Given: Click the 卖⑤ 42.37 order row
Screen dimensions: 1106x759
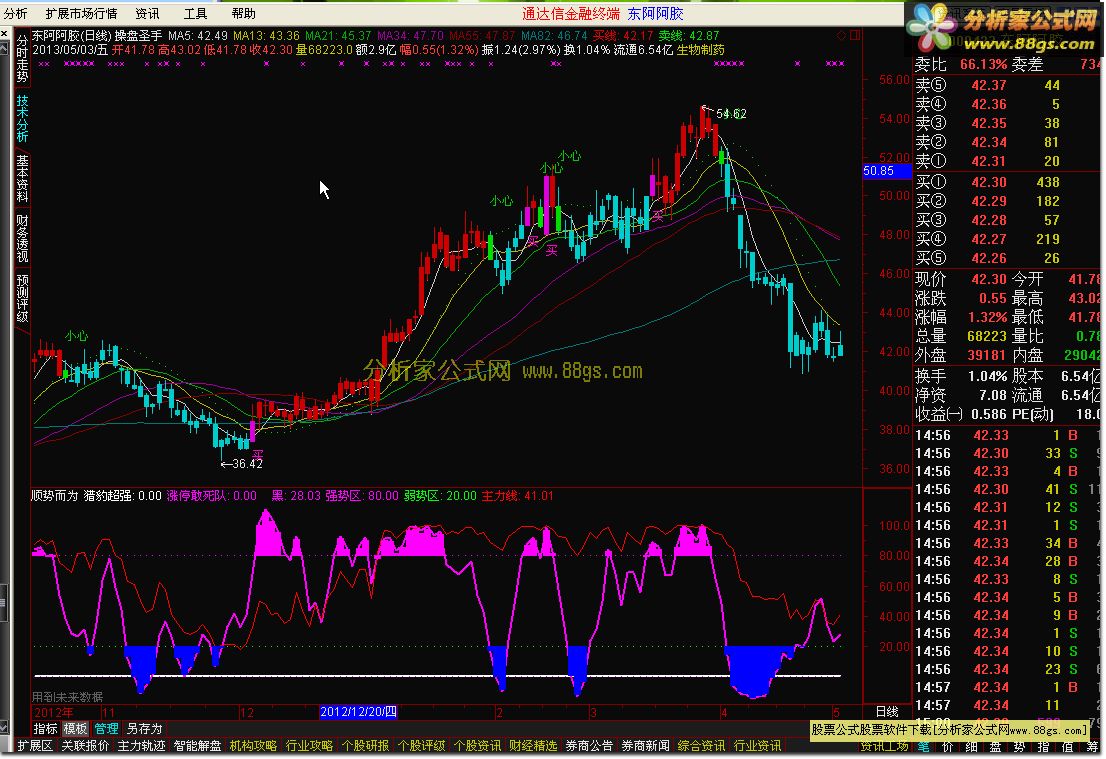Looking at the screenshot, I should [1007, 85].
